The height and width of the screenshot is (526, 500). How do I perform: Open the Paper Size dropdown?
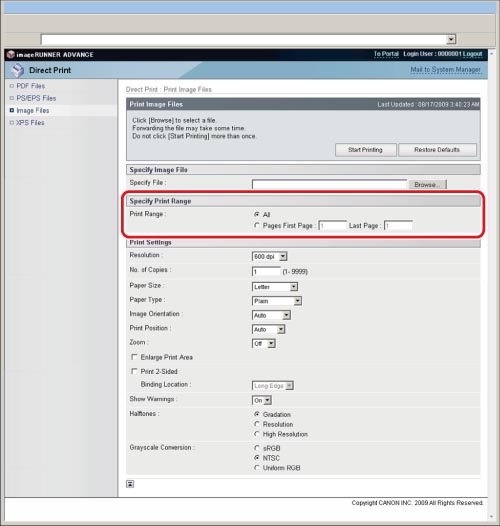[x=275, y=287]
